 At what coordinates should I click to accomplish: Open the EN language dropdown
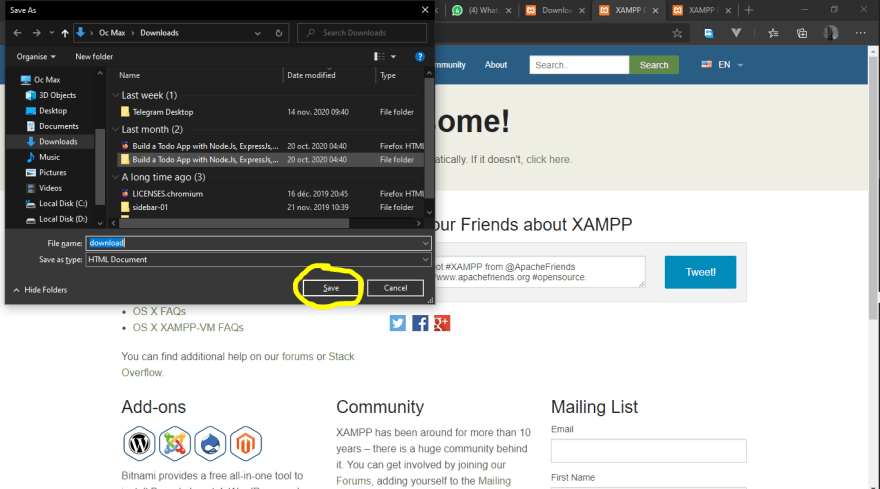point(722,65)
